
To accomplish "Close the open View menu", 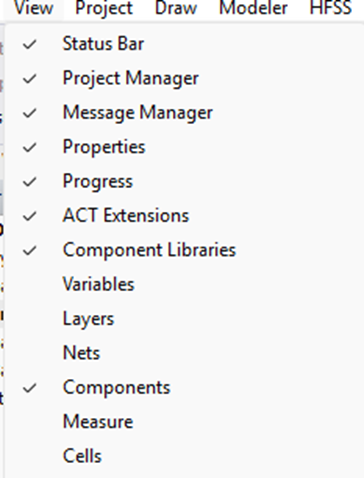I will pos(34,8).
